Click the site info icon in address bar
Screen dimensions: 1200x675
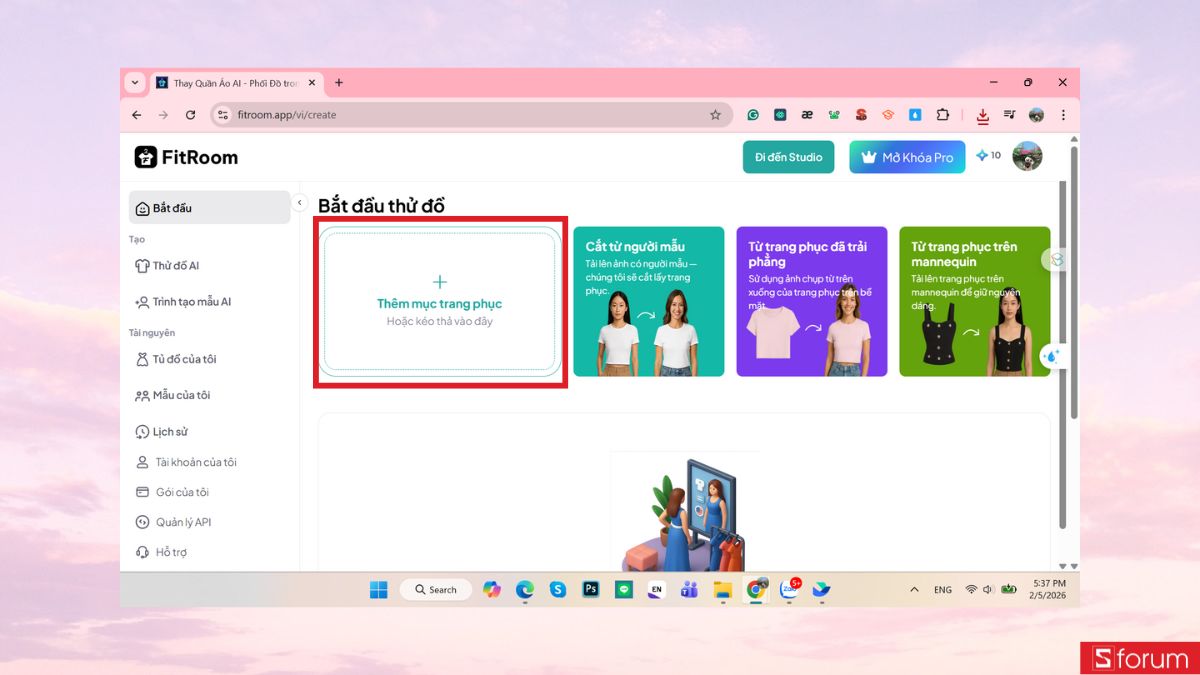point(223,115)
